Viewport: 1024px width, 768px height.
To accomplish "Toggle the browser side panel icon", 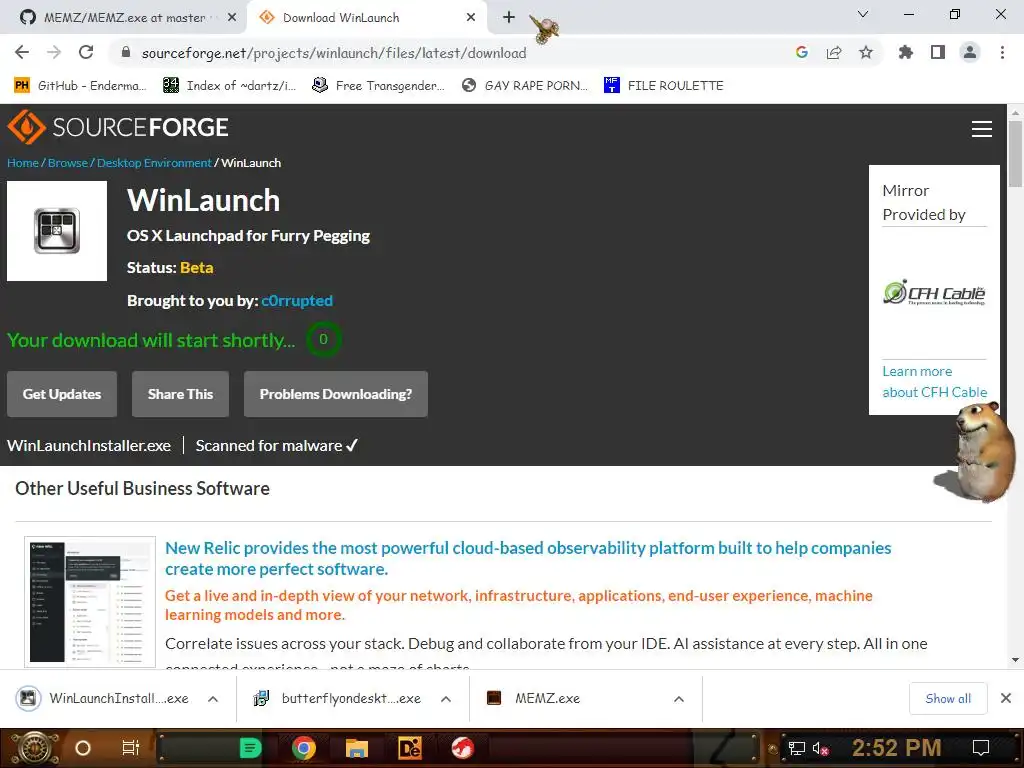I will pyautogui.click(x=938, y=52).
